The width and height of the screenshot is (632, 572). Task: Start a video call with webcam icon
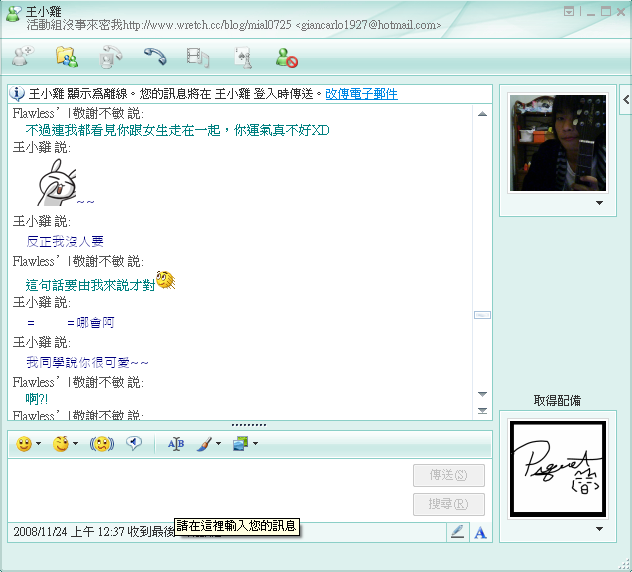pos(110,56)
